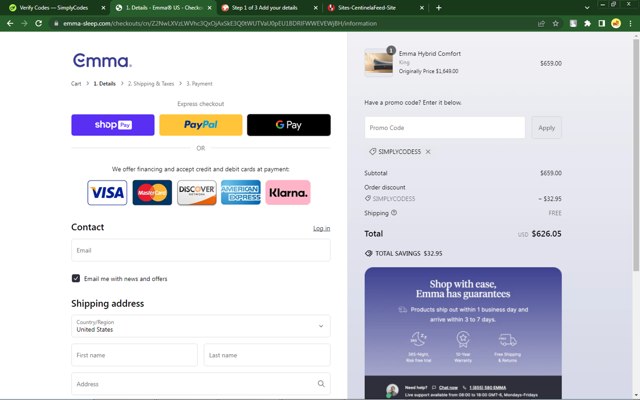Open the extensions puzzle icon
Image resolution: width=640 pixels, height=400 pixels.
pyautogui.click(x=587, y=24)
